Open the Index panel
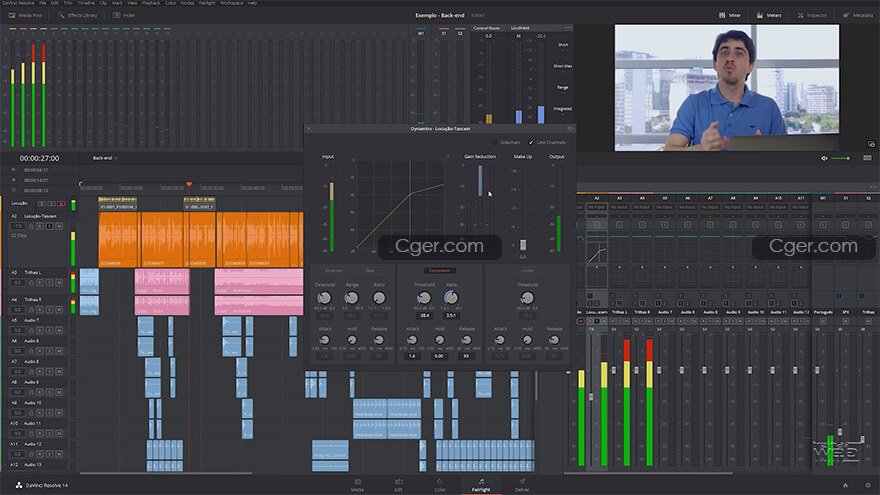 coord(124,15)
